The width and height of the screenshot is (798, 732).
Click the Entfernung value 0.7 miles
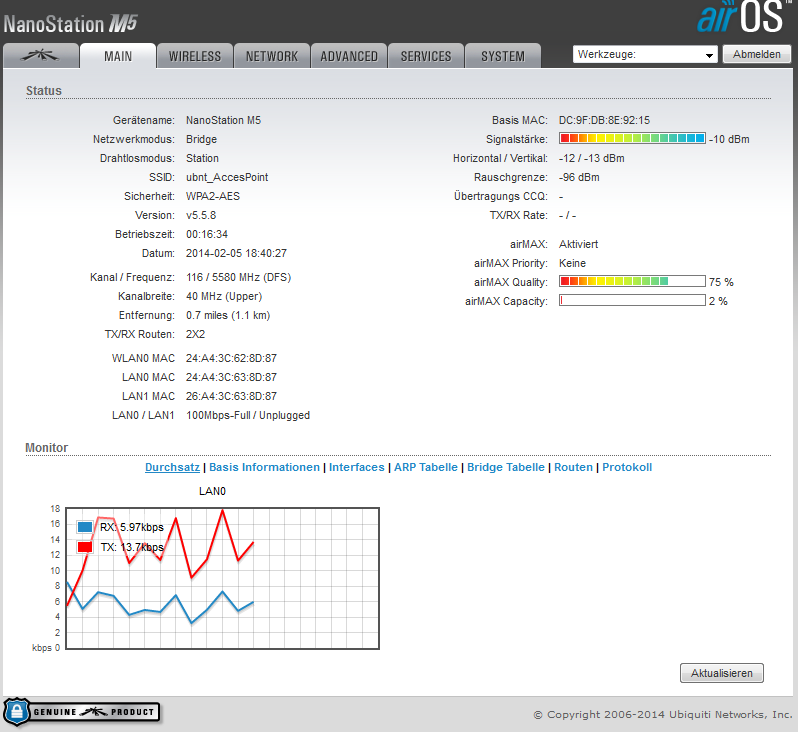[x=228, y=315]
